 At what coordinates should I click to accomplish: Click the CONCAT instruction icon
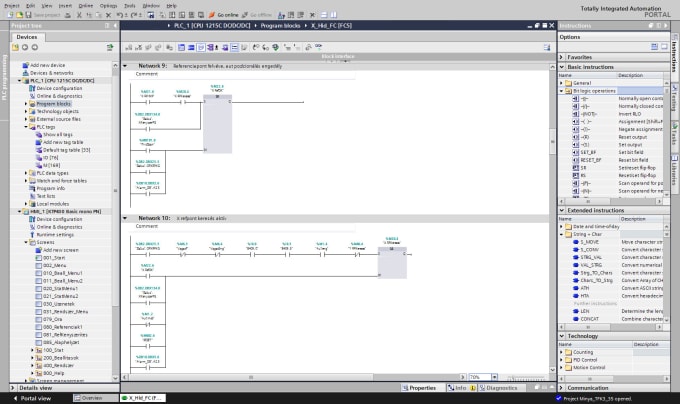click(x=576, y=319)
